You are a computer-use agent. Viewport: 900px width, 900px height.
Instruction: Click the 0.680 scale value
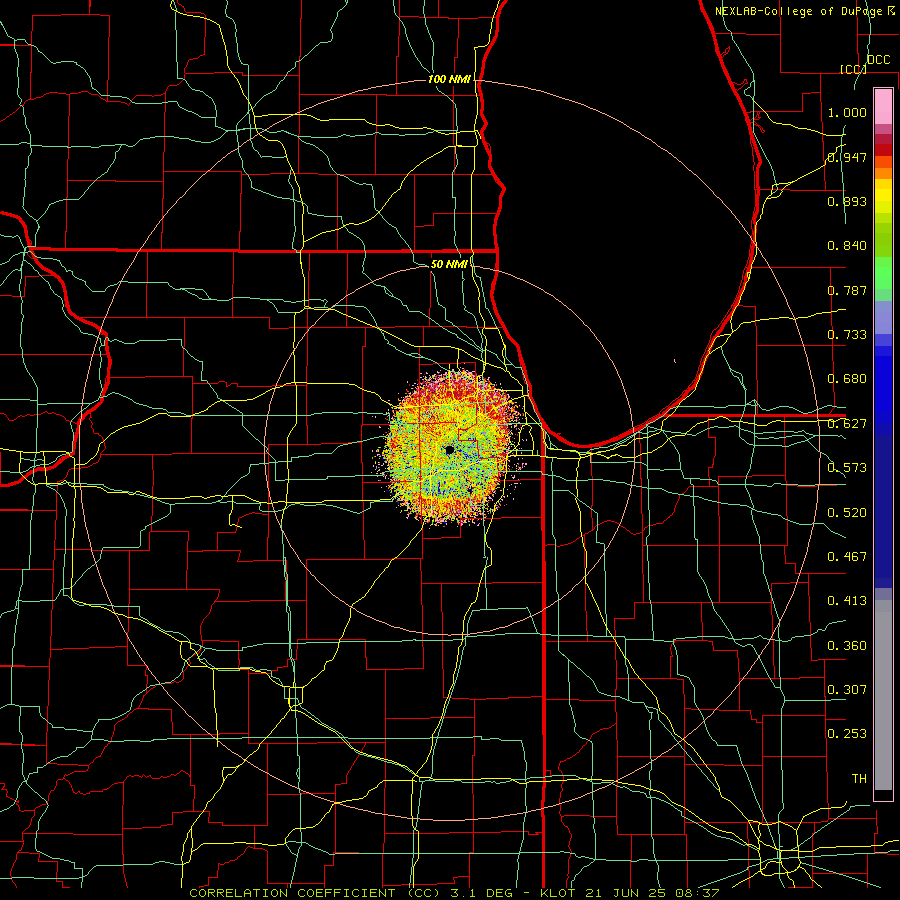(x=847, y=379)
